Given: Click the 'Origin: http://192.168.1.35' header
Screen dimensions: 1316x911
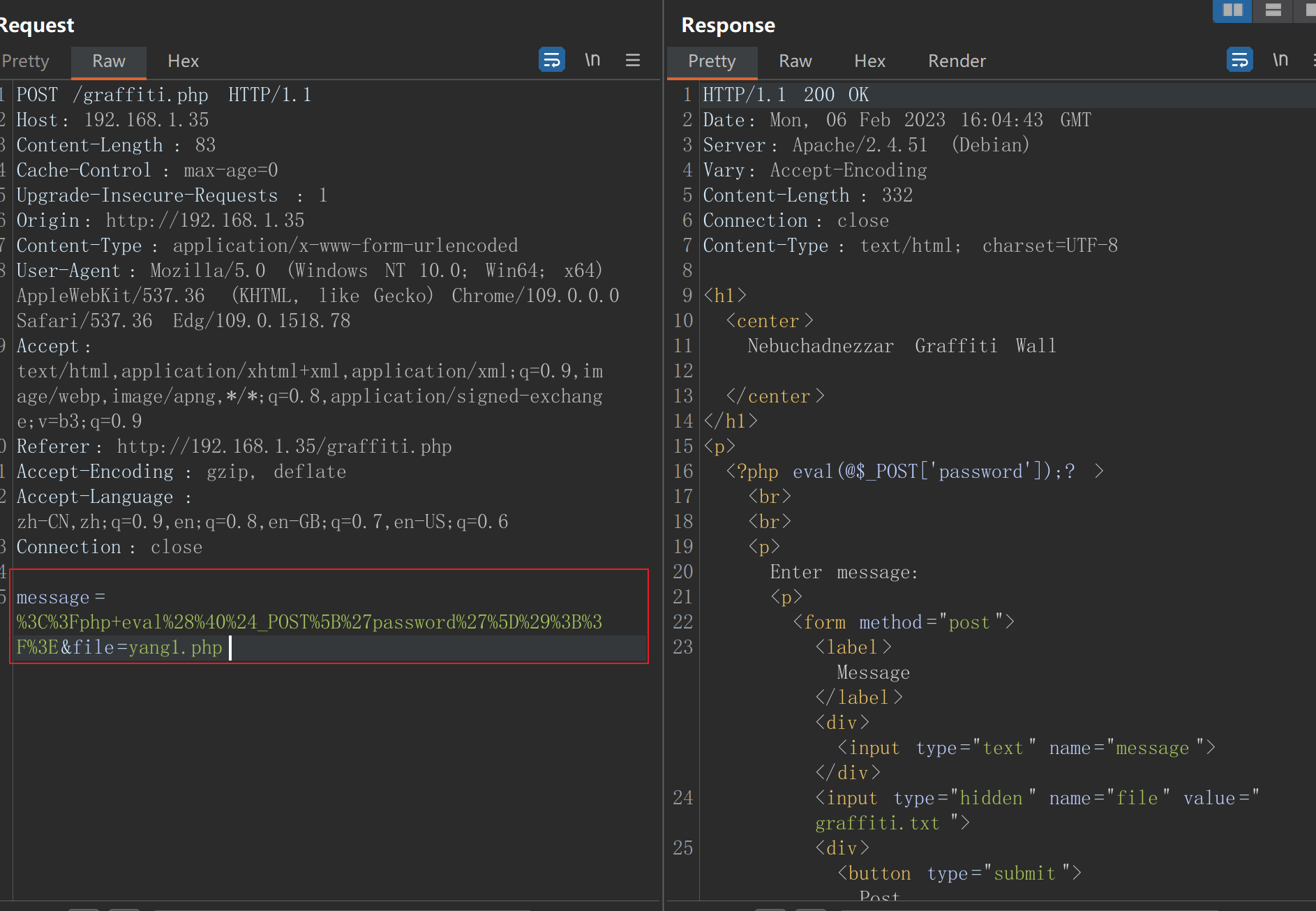Looking at the screenshot, I should coord(160,220).
